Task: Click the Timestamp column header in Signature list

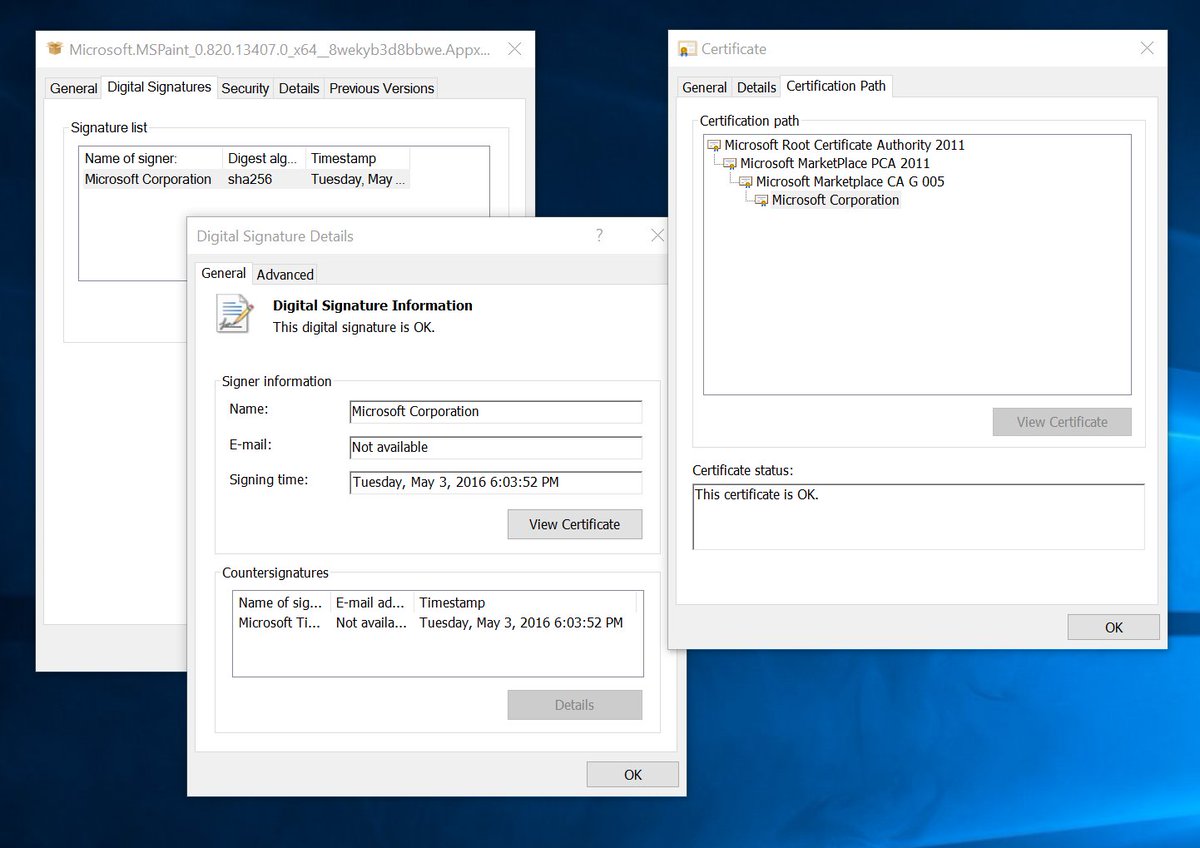Action: (x=357, y=158)
